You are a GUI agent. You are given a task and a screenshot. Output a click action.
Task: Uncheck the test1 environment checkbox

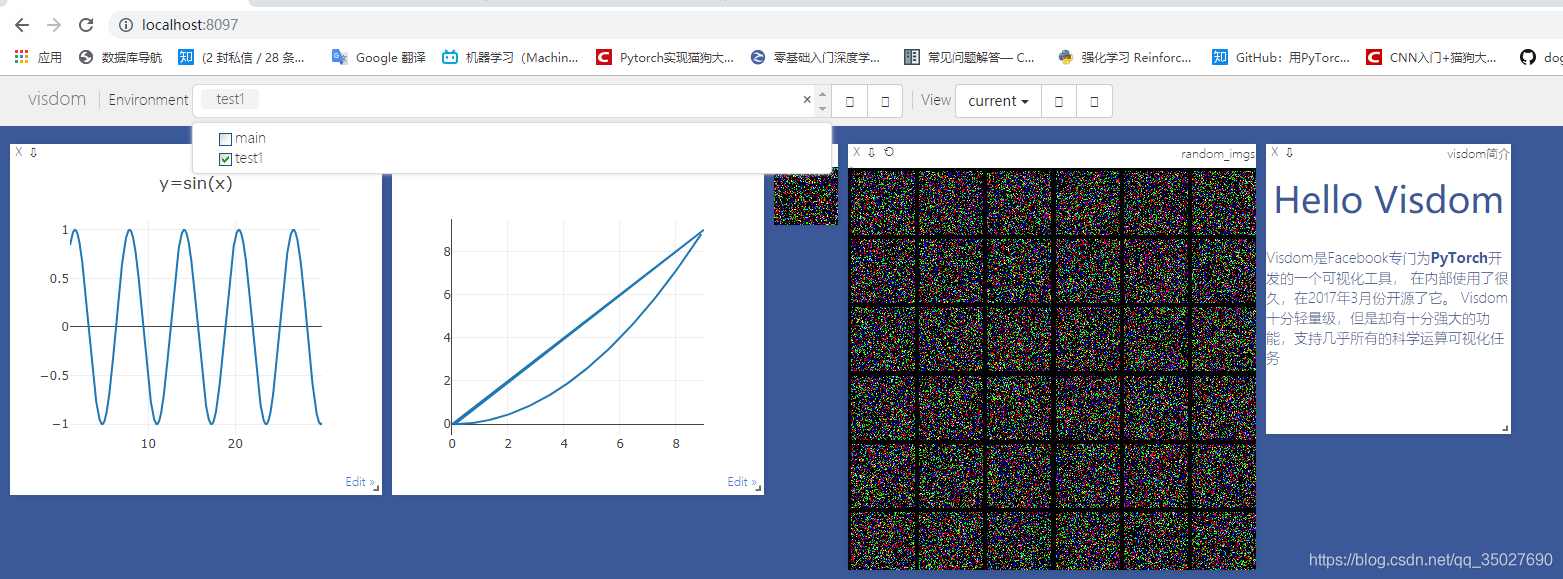click(225, 159)
